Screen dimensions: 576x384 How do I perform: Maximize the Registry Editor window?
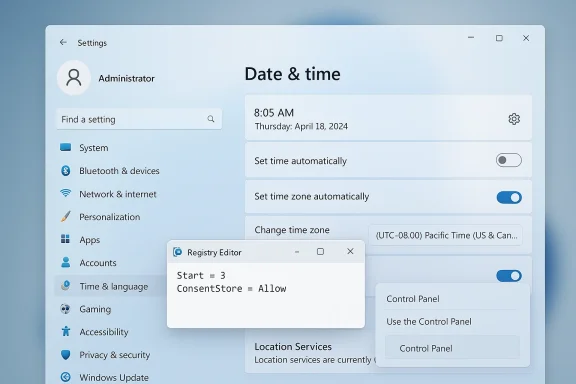[x=320, y=251]
